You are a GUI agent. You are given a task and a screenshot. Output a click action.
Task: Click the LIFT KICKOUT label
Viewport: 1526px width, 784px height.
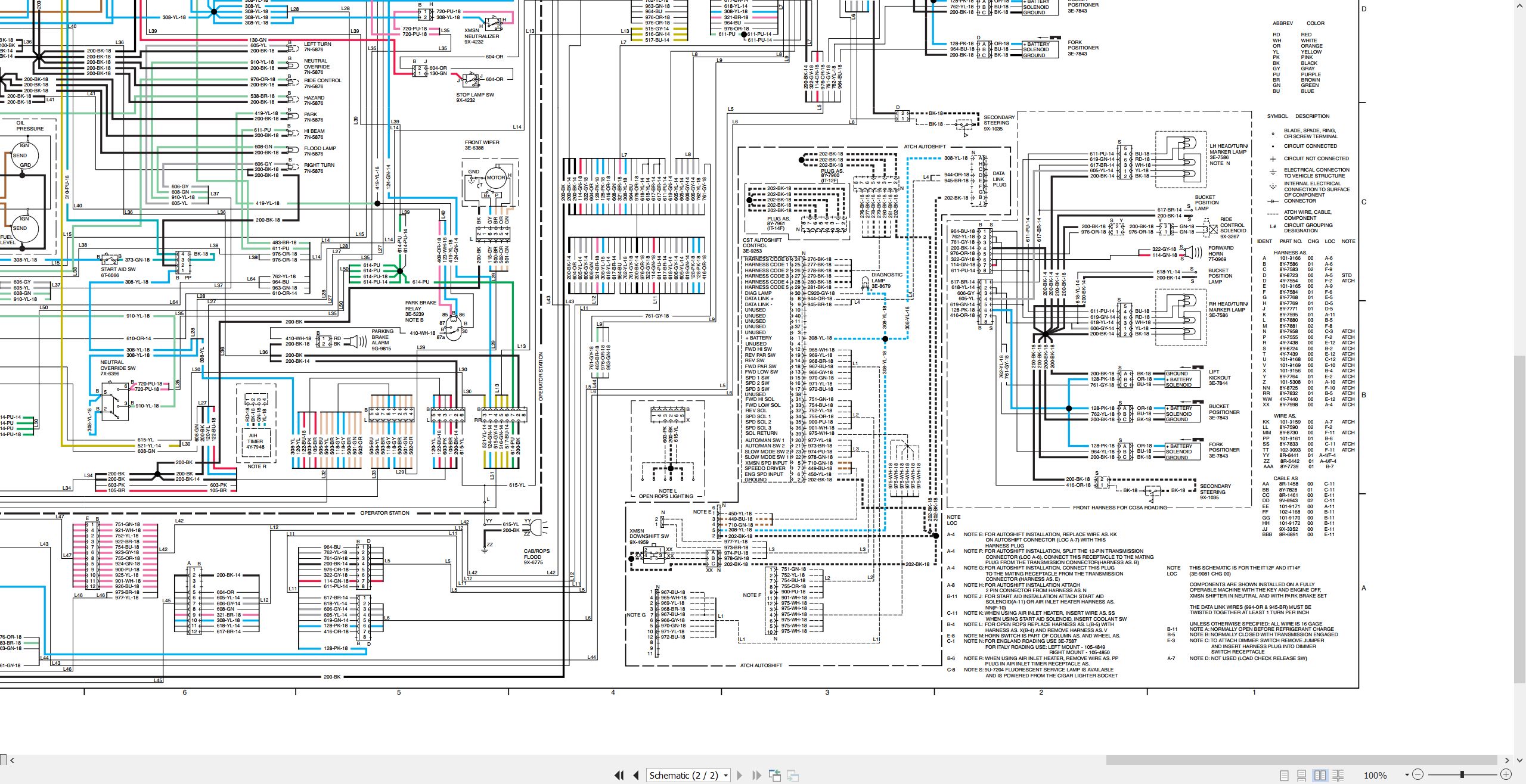pyautogui.click(x=1219, y=375)
